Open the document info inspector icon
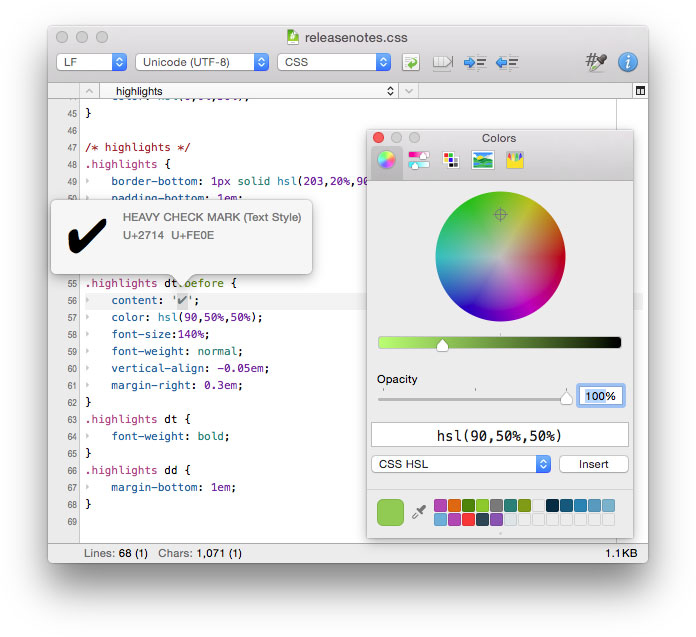Screen dimensions: 696x637 coord(628,62)
